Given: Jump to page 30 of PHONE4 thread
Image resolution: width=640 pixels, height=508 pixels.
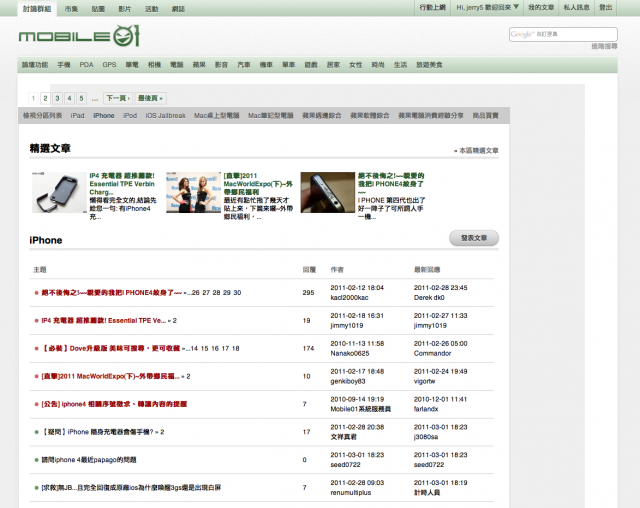Looking at the screenshot, I should point(237,293).
